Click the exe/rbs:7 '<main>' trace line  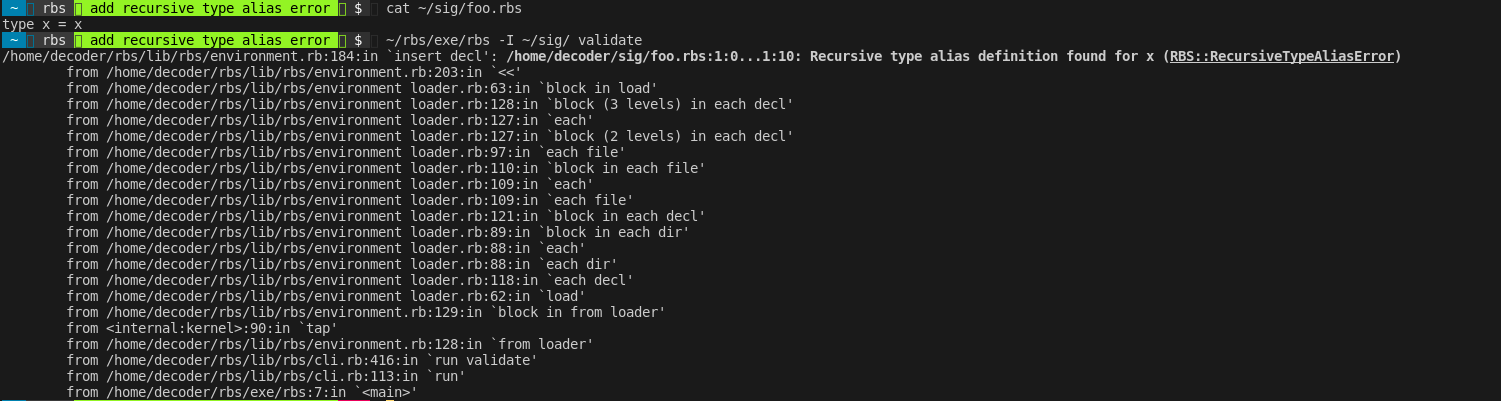point(242,392)
